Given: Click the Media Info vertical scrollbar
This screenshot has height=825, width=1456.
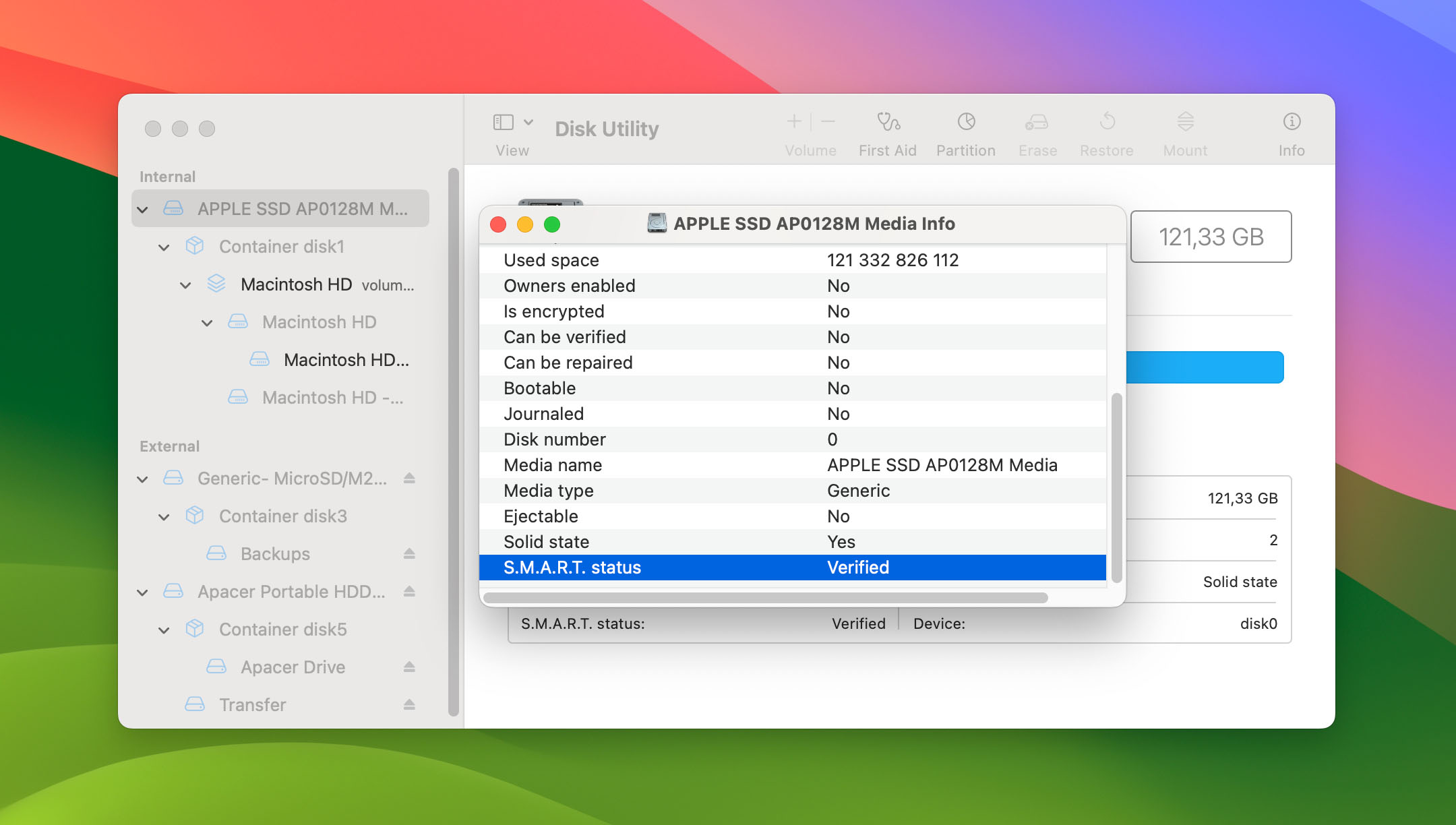Looking at the screenshot, I should pos(1116,487).
